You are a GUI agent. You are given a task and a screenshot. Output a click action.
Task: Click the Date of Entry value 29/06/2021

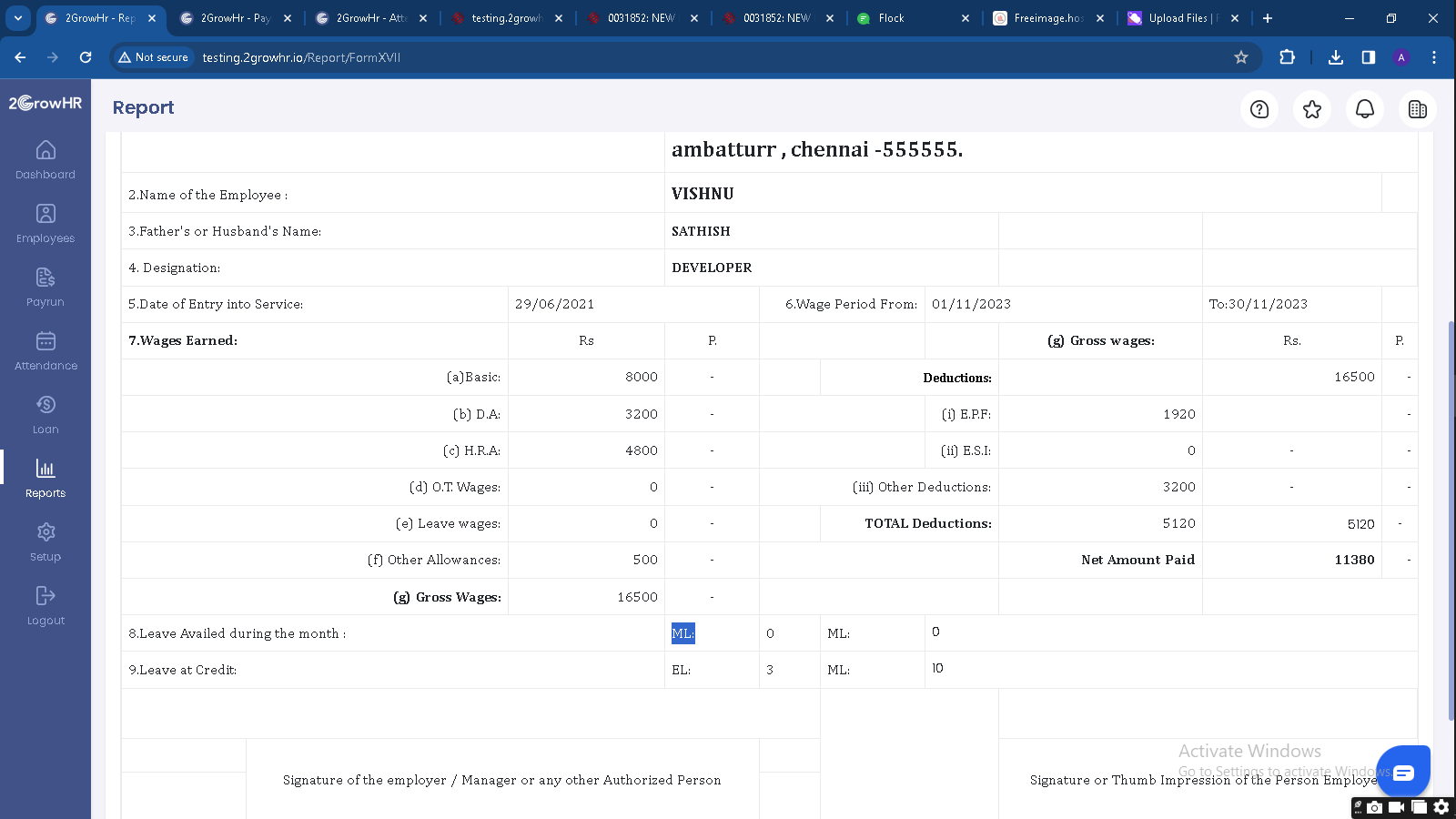[554, 304]
